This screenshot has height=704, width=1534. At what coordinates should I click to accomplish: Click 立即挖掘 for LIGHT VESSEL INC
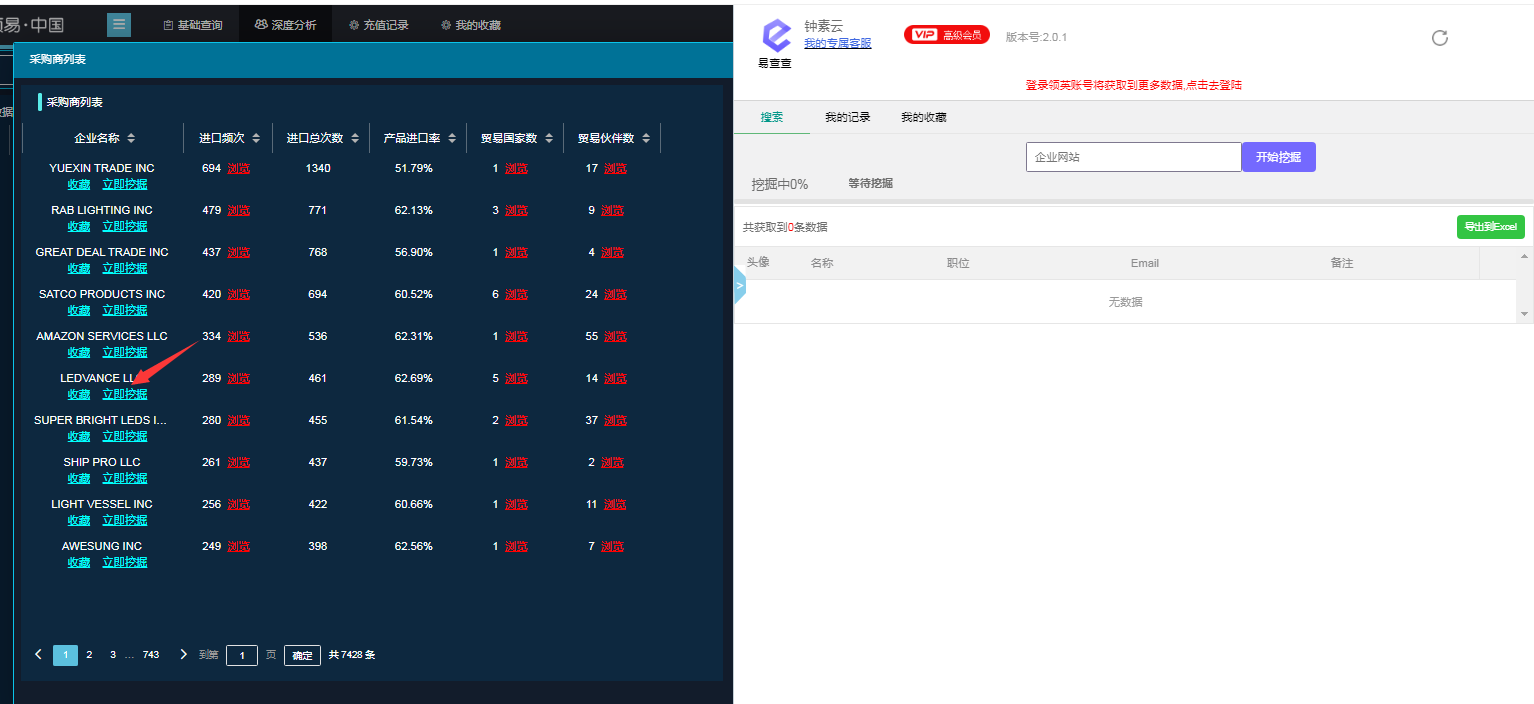(125, 520)
